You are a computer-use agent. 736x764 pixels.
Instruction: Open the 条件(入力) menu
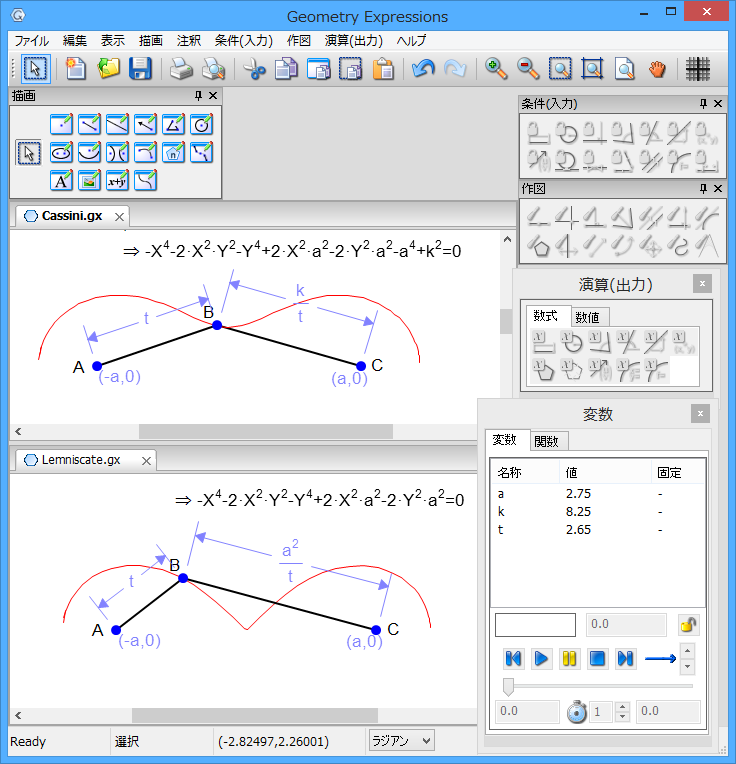tap(243, 41)
